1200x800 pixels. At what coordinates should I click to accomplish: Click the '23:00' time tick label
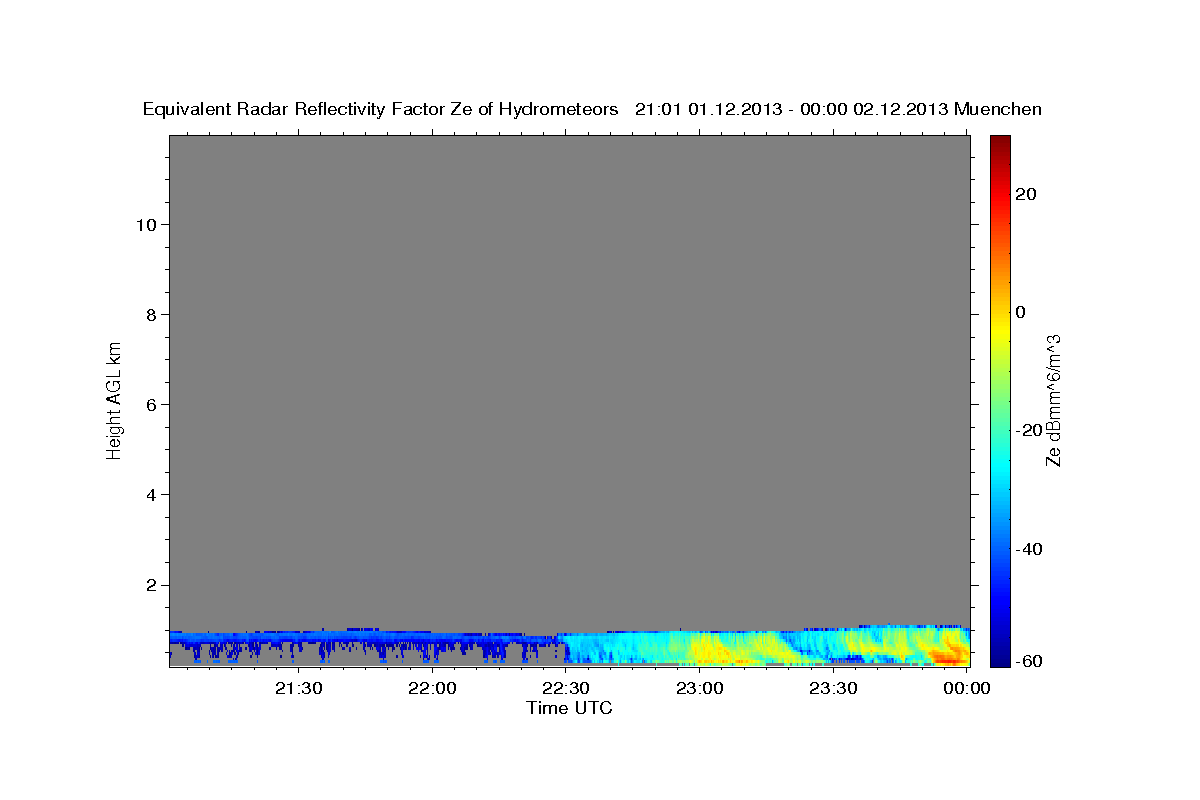[x=700, y=688]
